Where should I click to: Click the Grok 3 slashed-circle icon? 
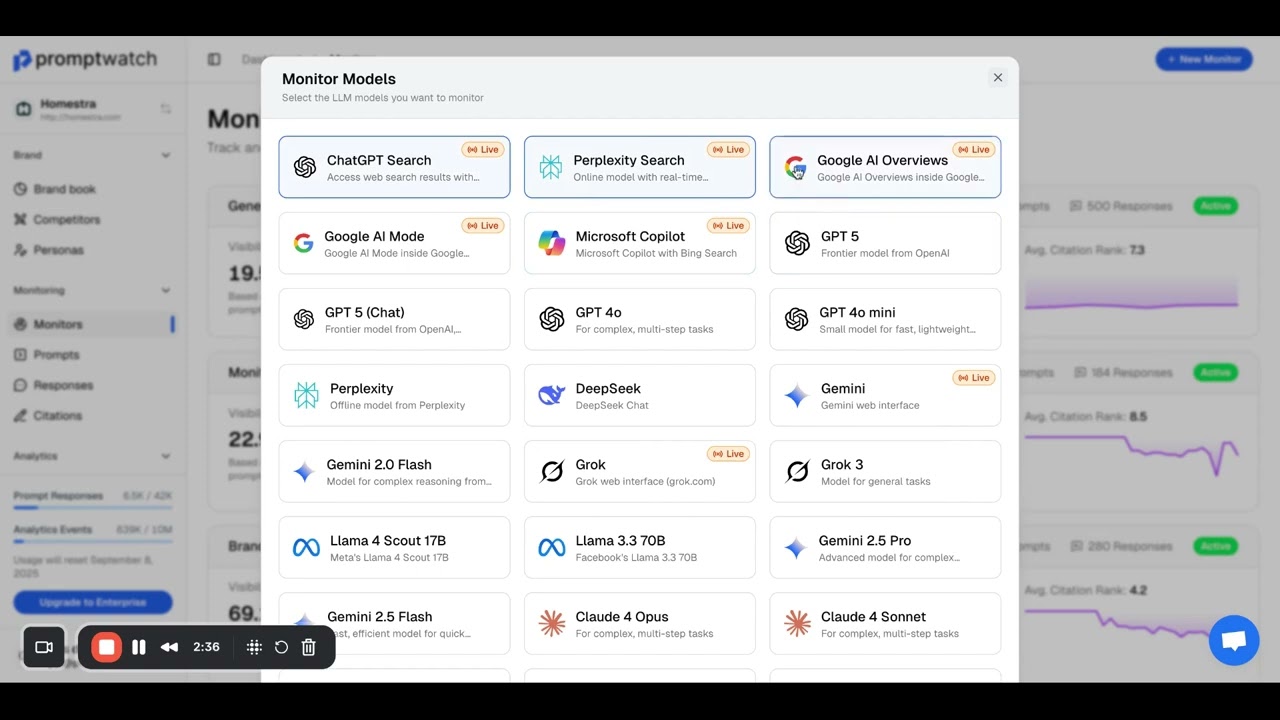pyautogui.click(x=797, y=471)
